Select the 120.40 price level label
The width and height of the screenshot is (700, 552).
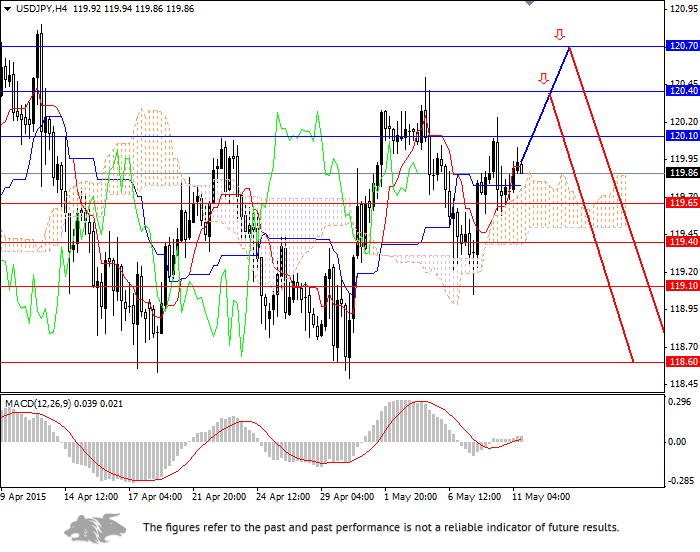683,91
